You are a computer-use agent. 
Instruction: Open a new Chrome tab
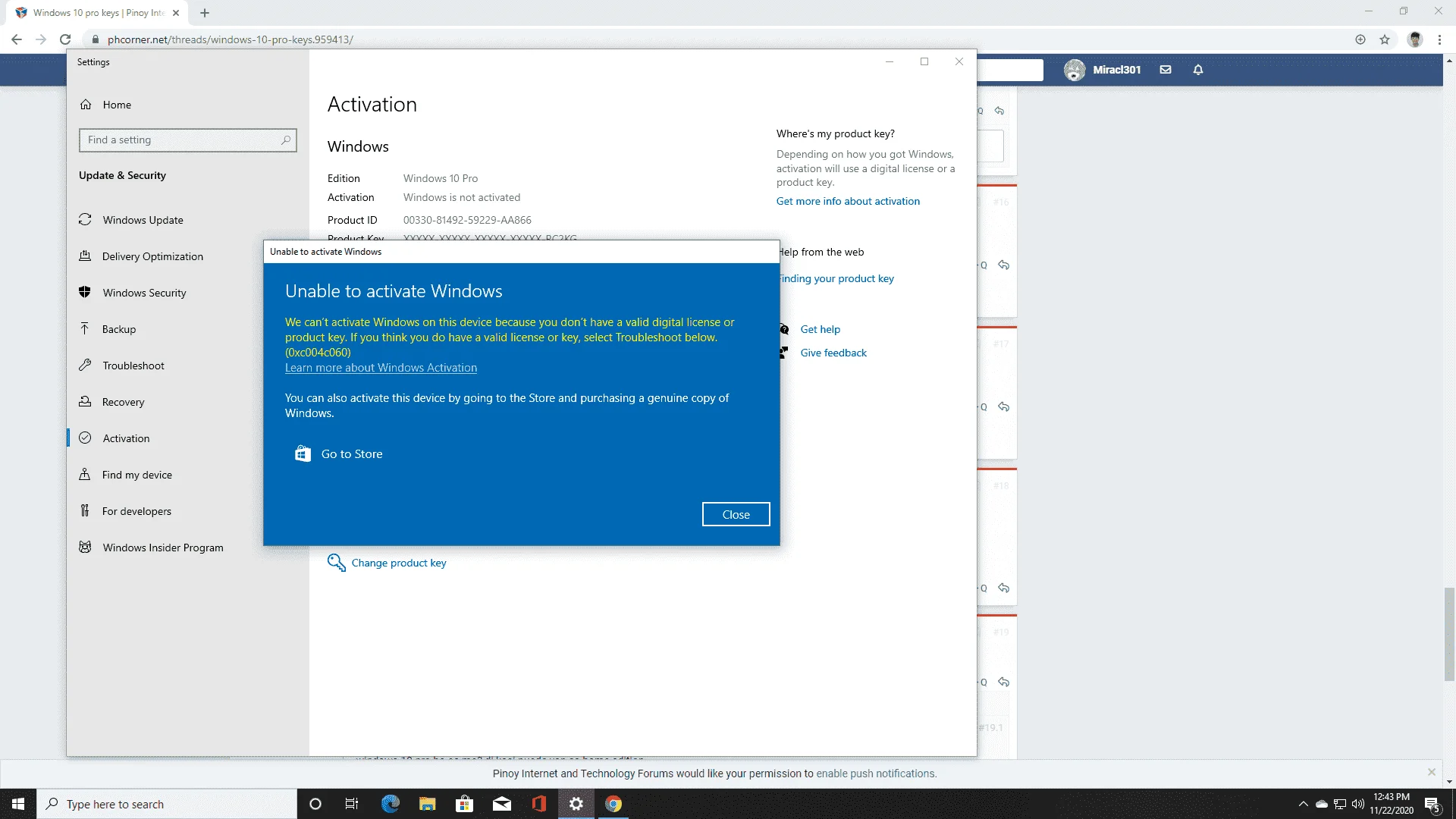(x=205, y=13)
